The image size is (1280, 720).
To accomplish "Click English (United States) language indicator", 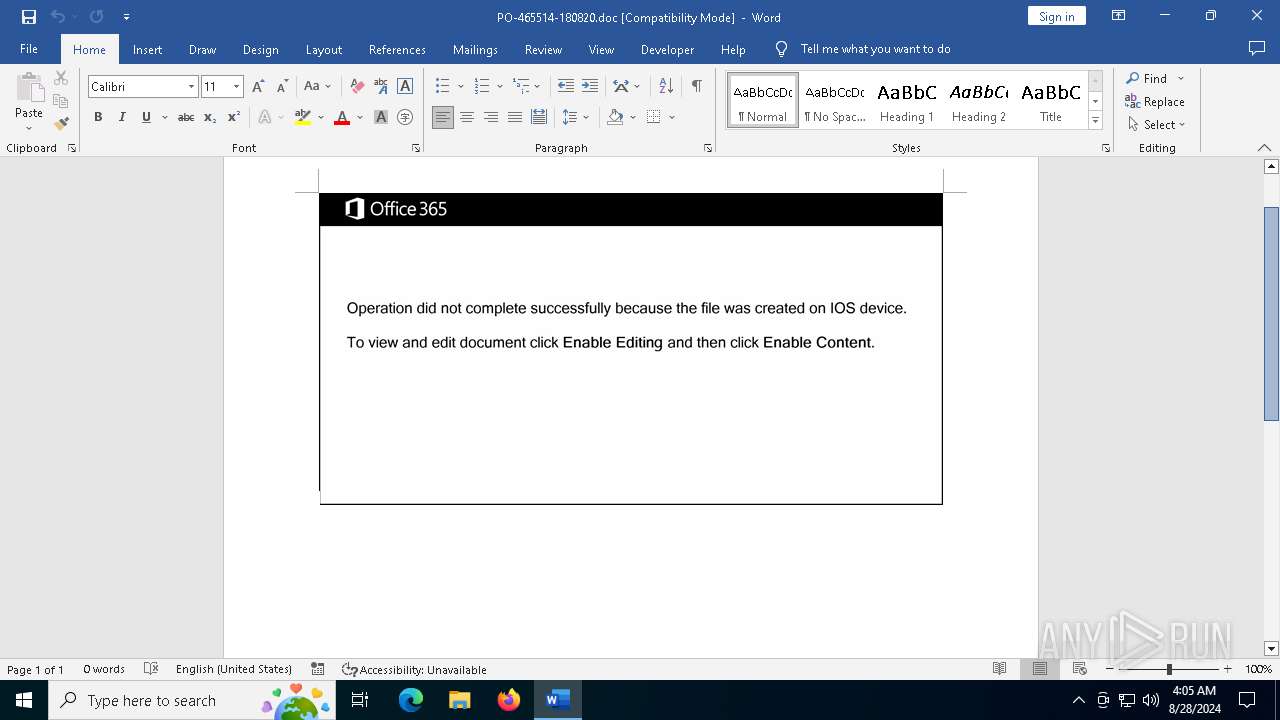I will (x=234, y=669).
